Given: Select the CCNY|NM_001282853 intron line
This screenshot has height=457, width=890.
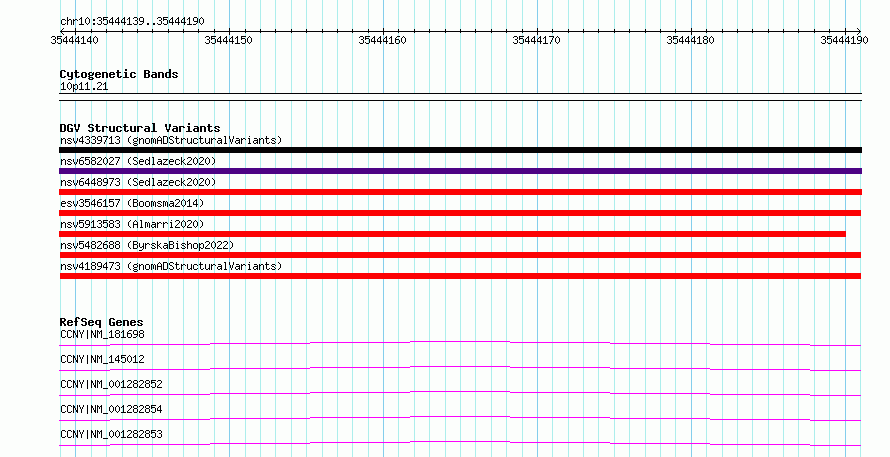Looking at the screenshot, I should point(460,443).
